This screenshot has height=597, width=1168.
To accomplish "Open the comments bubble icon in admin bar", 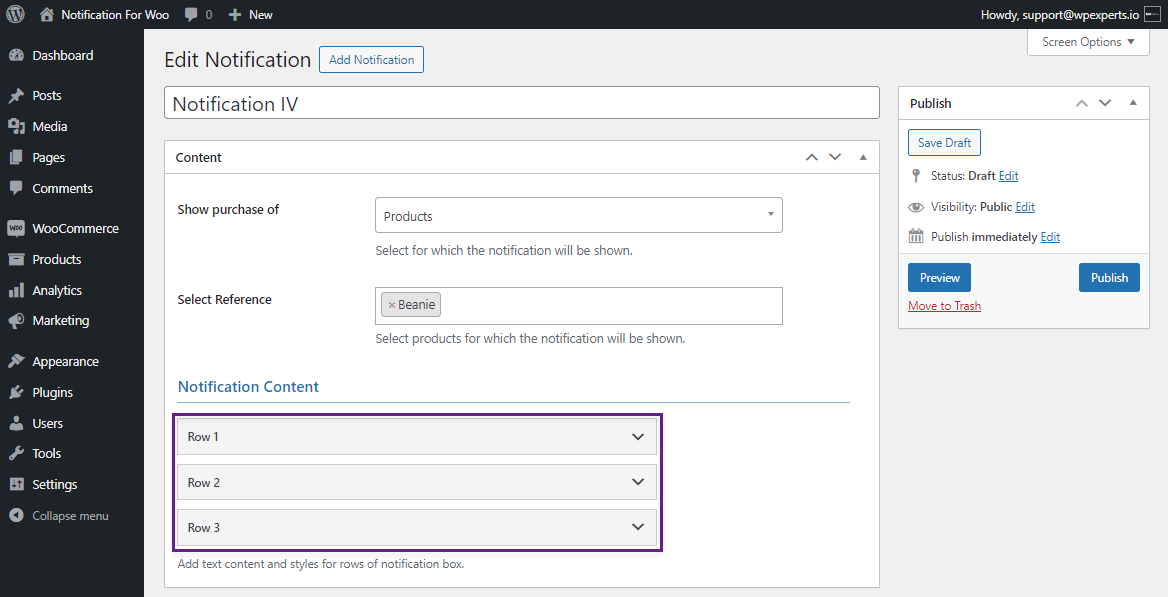I will pos(191,15).
